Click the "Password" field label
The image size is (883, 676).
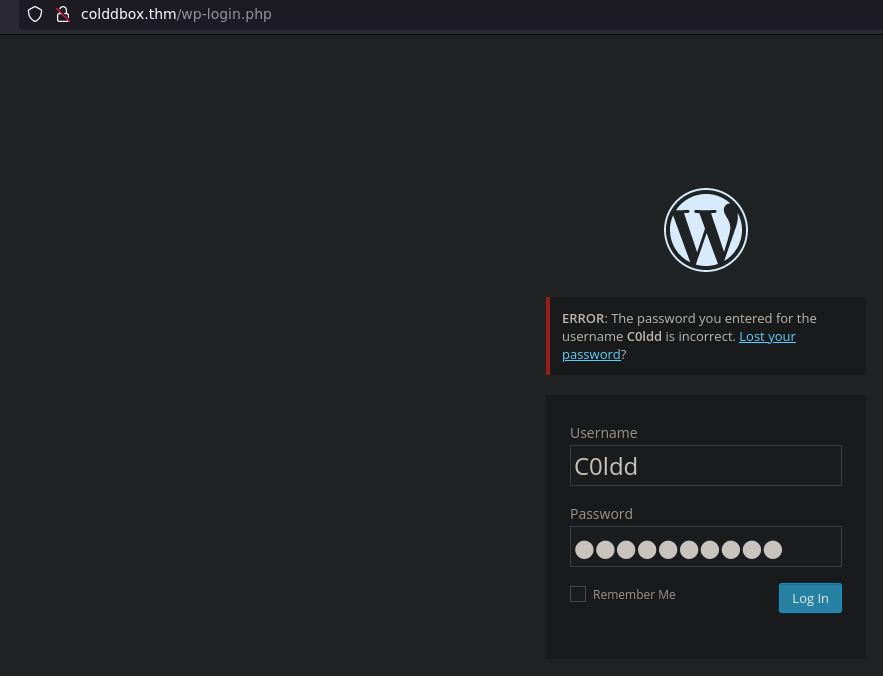(x=601, y=514)
